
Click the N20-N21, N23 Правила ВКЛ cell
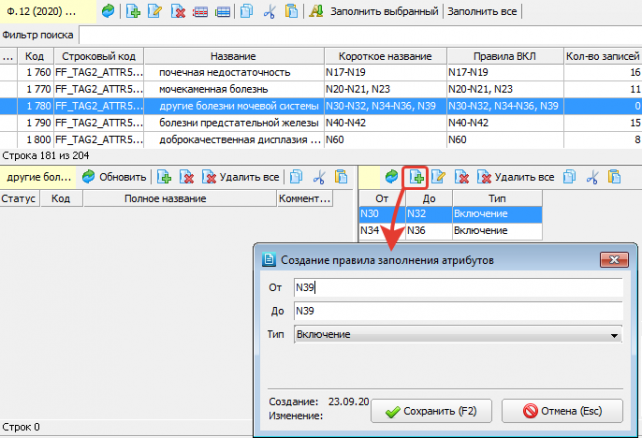pos(504,89)
